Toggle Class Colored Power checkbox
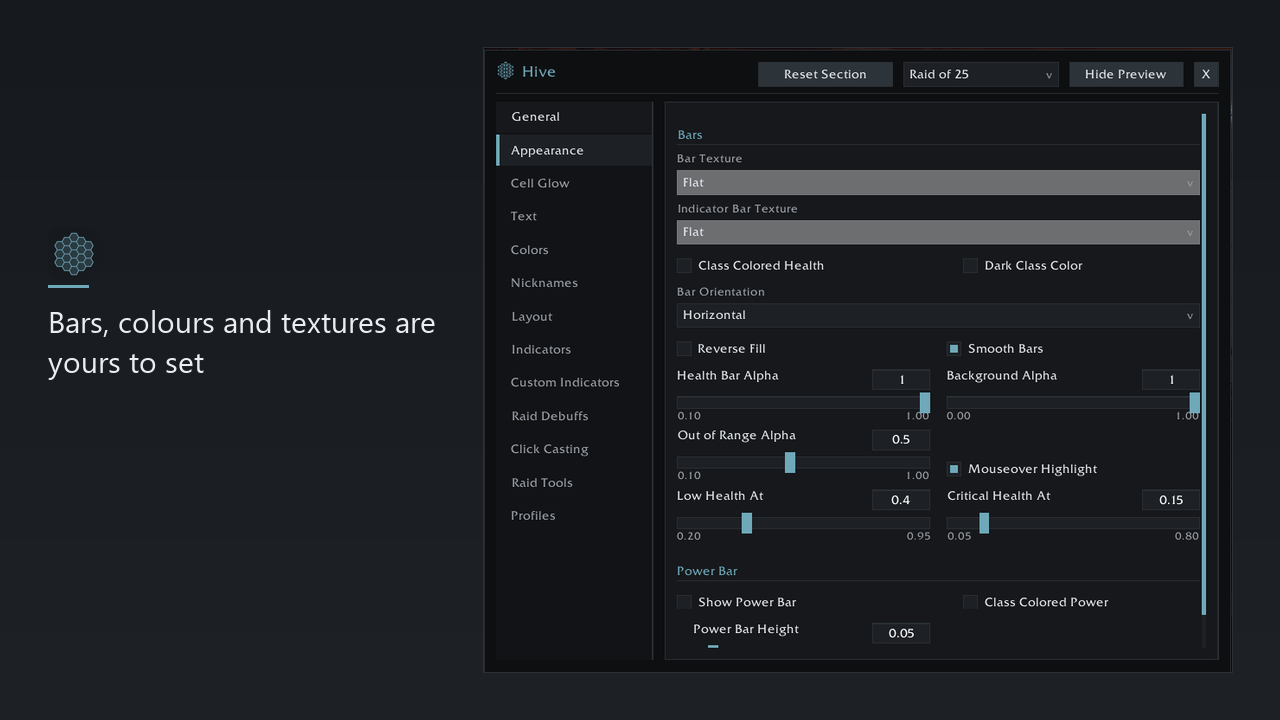The width and height of the screenshot is (1280, 720). (970, 602)
